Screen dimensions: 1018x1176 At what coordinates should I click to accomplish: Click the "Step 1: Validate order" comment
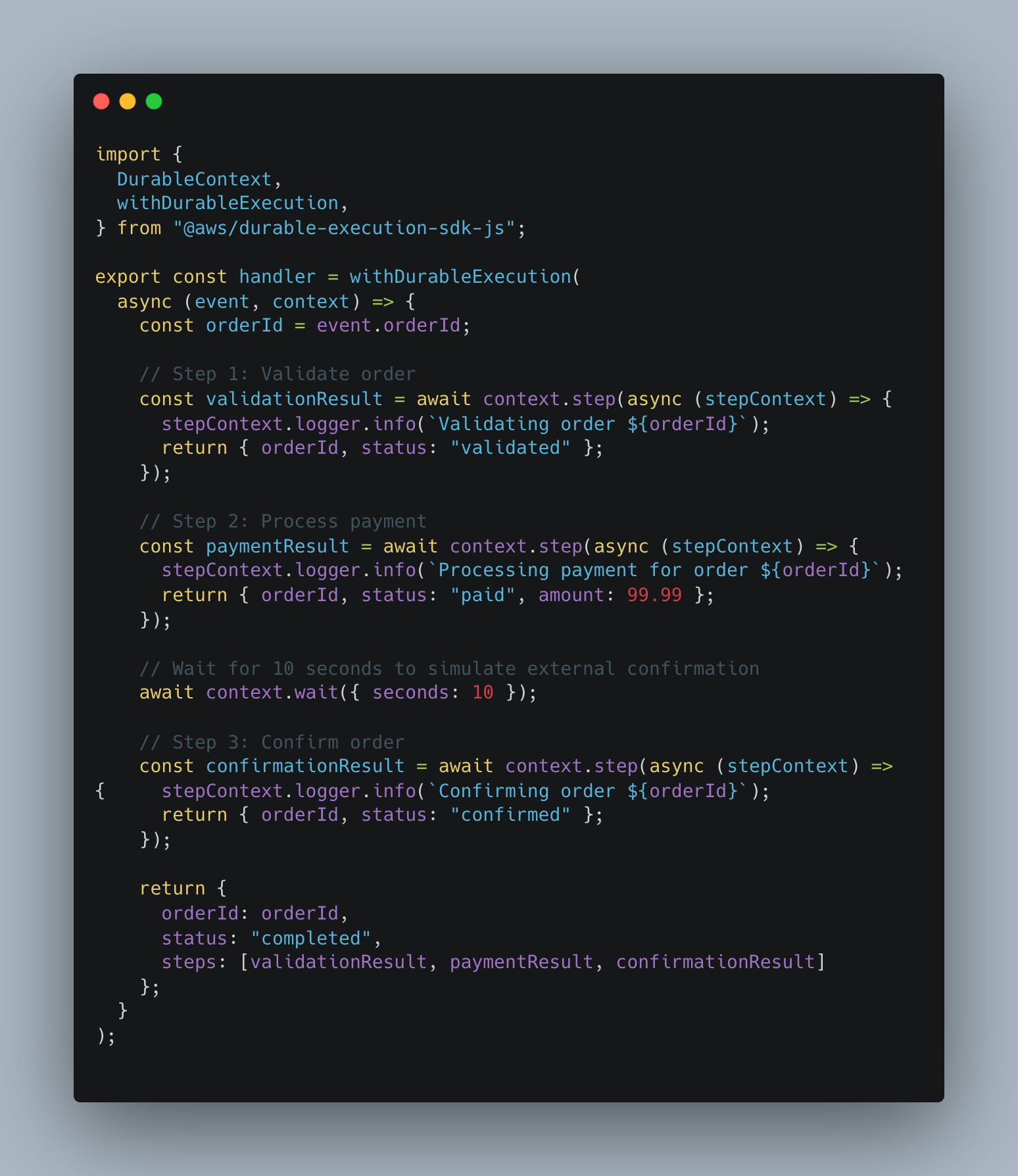pyautogui.click(x=278, y=374)
